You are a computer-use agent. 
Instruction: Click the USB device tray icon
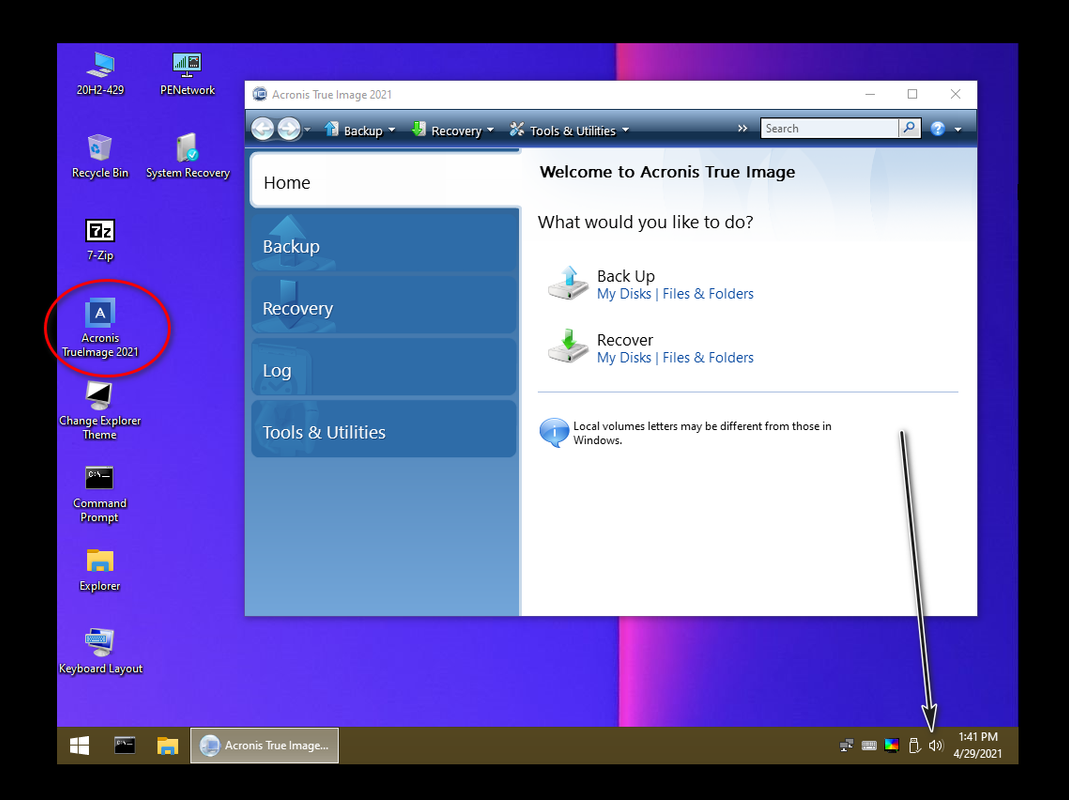pyautogui.click(x=914, y=745)
